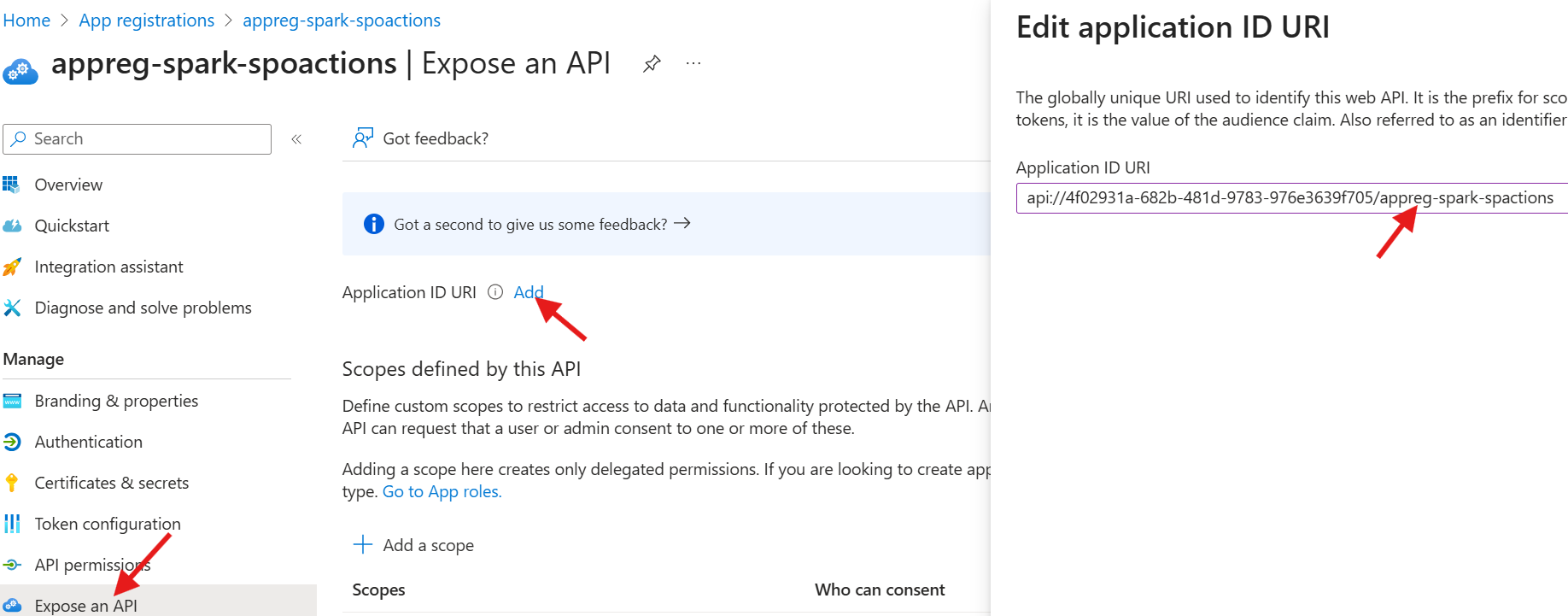Click App registrations in the breadcrumb
Image resolution: width=1568 pixels, height=616 pixels.
pyautogui.click(x=147, y=21)
